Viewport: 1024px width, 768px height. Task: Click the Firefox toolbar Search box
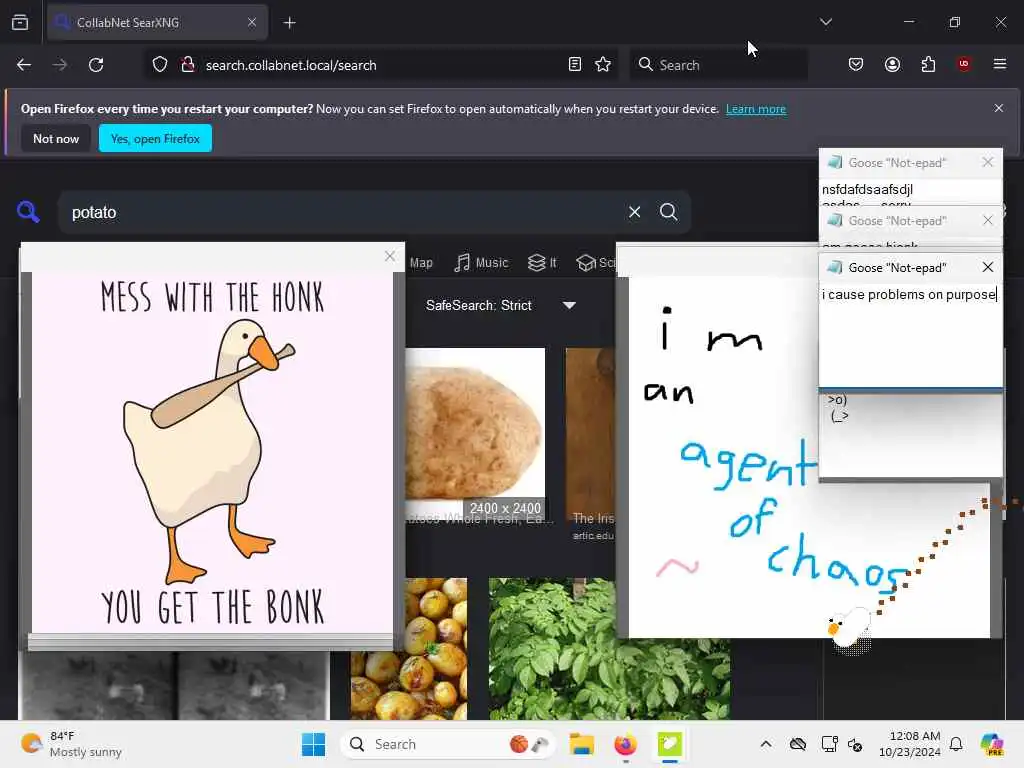(718, 65)
